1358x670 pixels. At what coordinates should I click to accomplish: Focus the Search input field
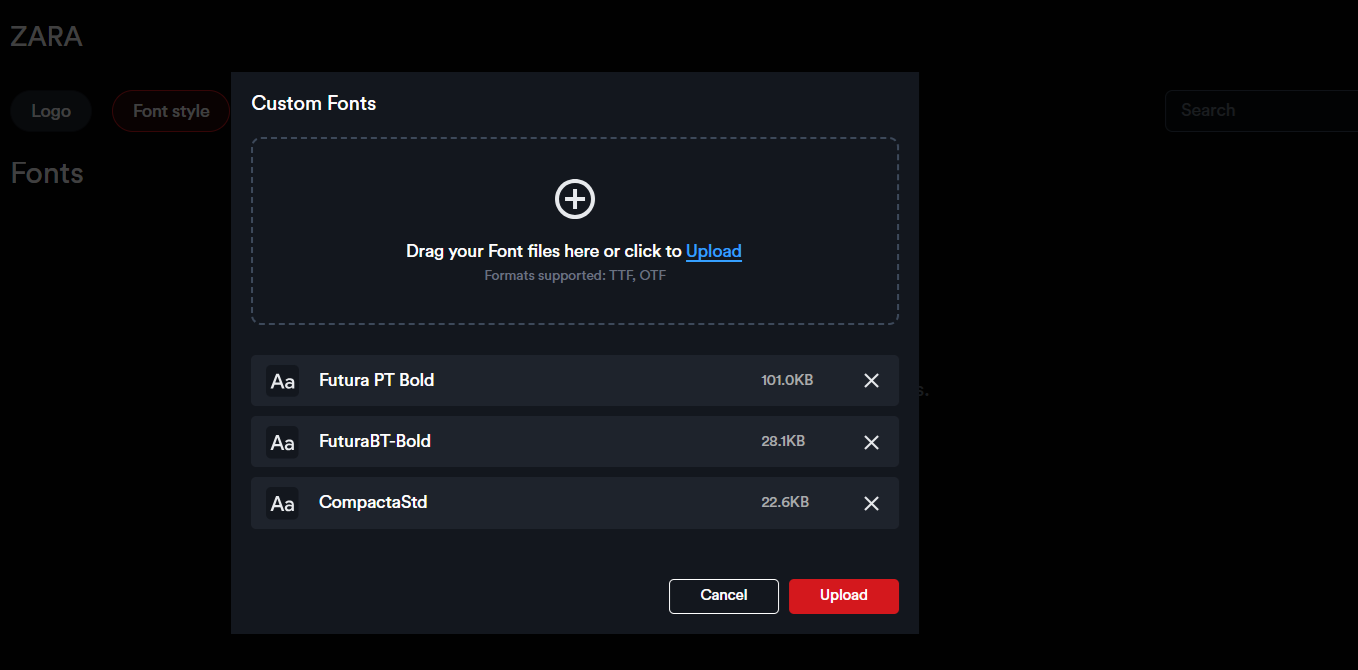[1260, 111]
